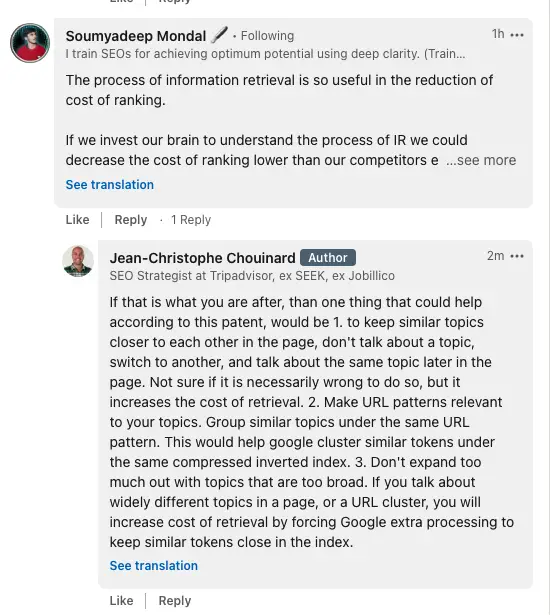Collapse the '1 Reply' thread
Screen dimensions: 550x615
coord(191,220)
